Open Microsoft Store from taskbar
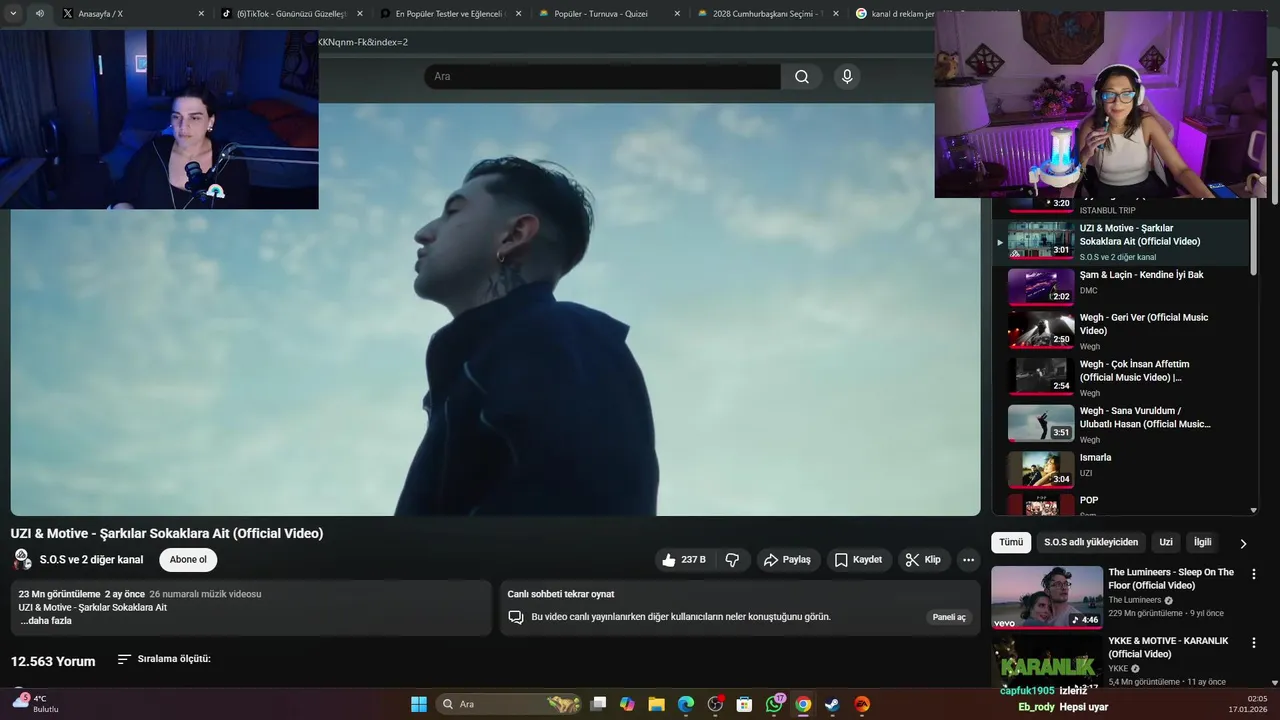This screenshot has width=1280, height=720. click(x=744, y=704)
